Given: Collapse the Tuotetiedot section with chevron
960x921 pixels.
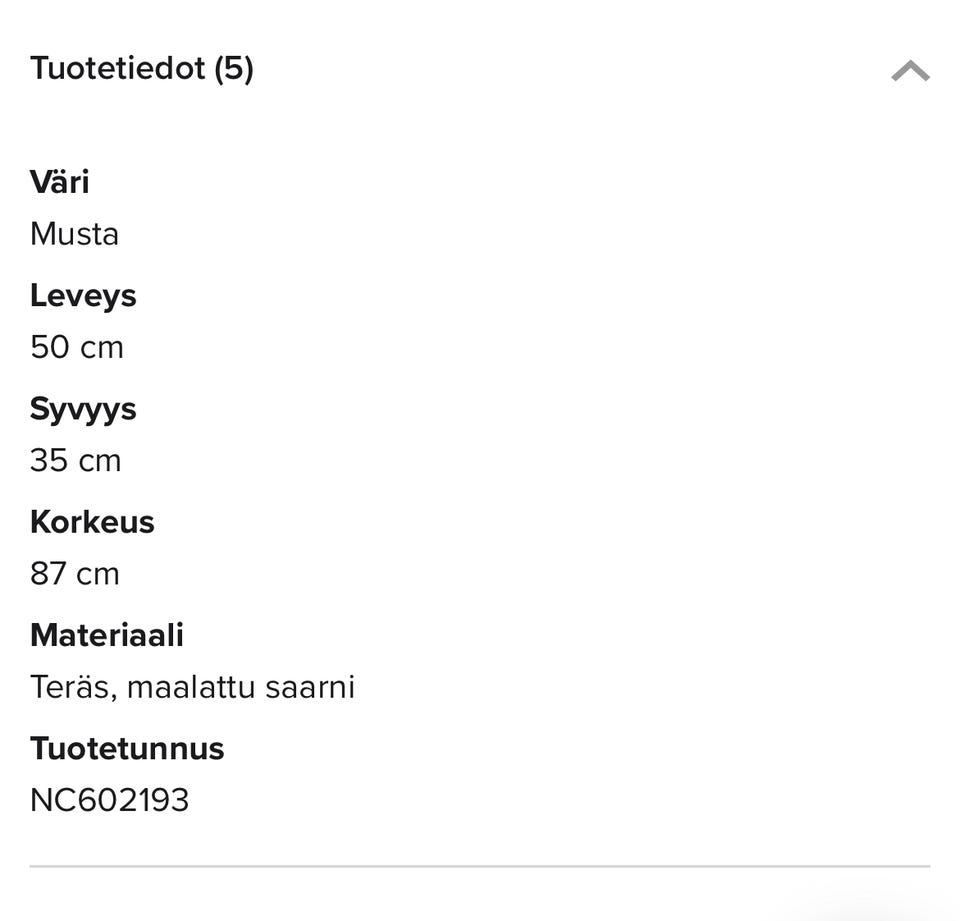Looking at the screenshot, I should coord(910,71).
